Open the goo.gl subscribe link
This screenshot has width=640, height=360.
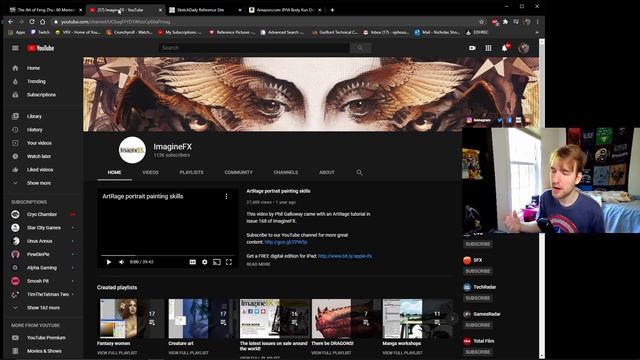point(286,242)
